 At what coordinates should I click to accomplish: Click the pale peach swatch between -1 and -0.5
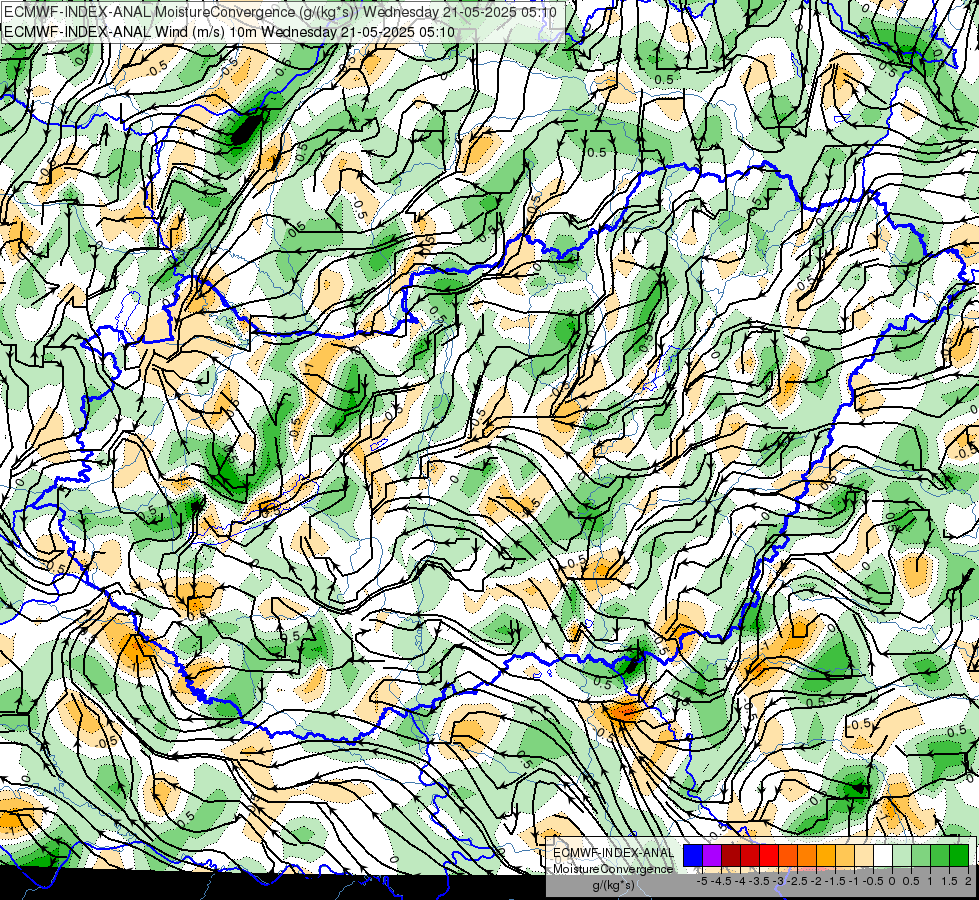pos(864,856)
